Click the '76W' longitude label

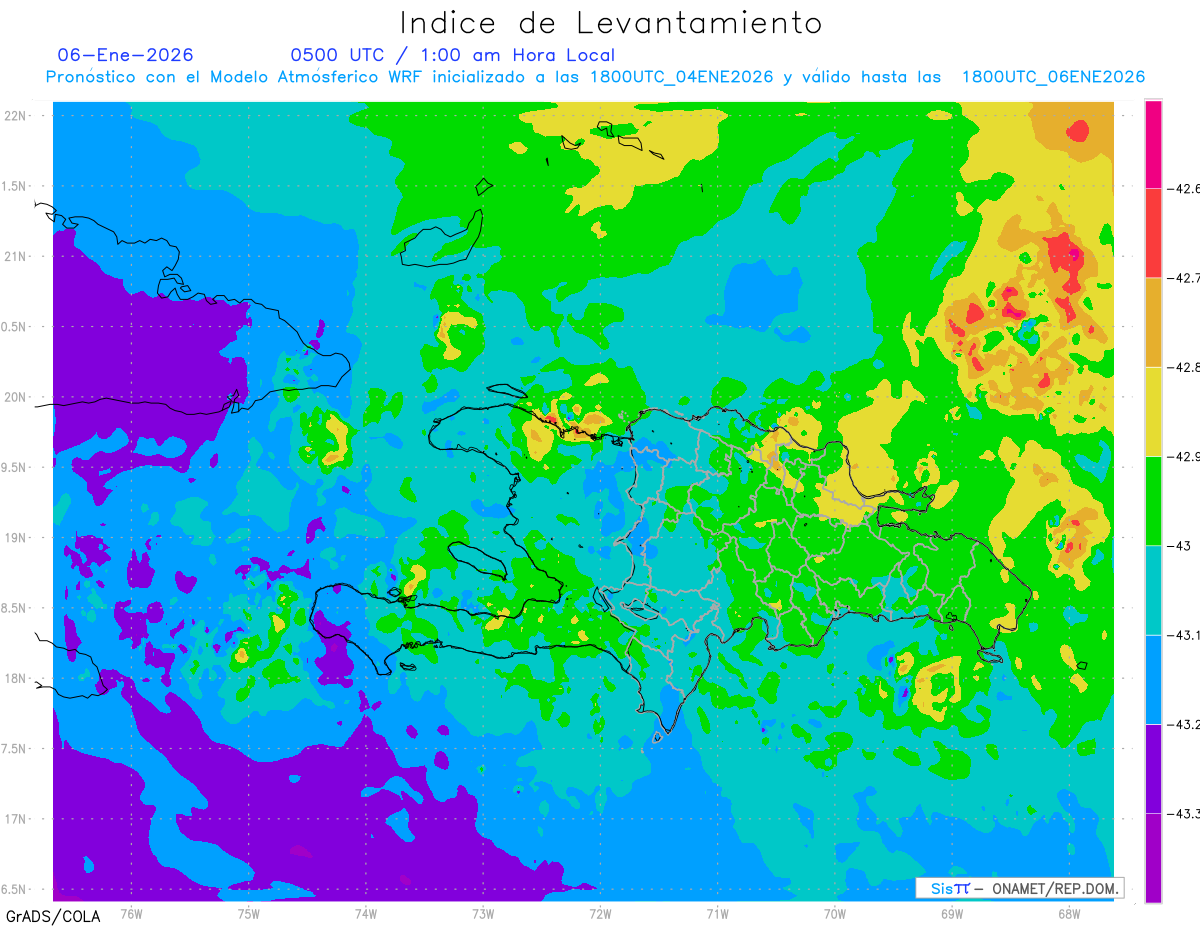coord(131,914)
